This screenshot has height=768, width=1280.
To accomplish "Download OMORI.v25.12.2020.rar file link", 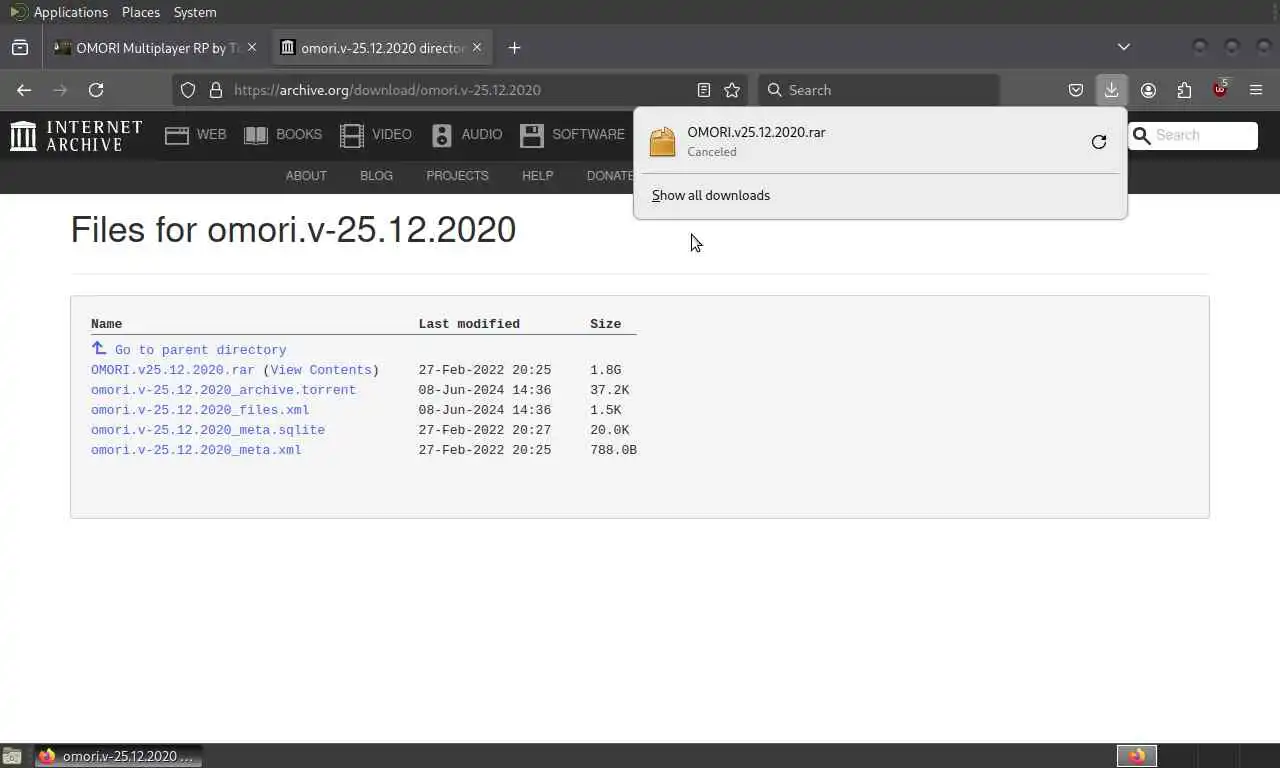I will point(173,370).
